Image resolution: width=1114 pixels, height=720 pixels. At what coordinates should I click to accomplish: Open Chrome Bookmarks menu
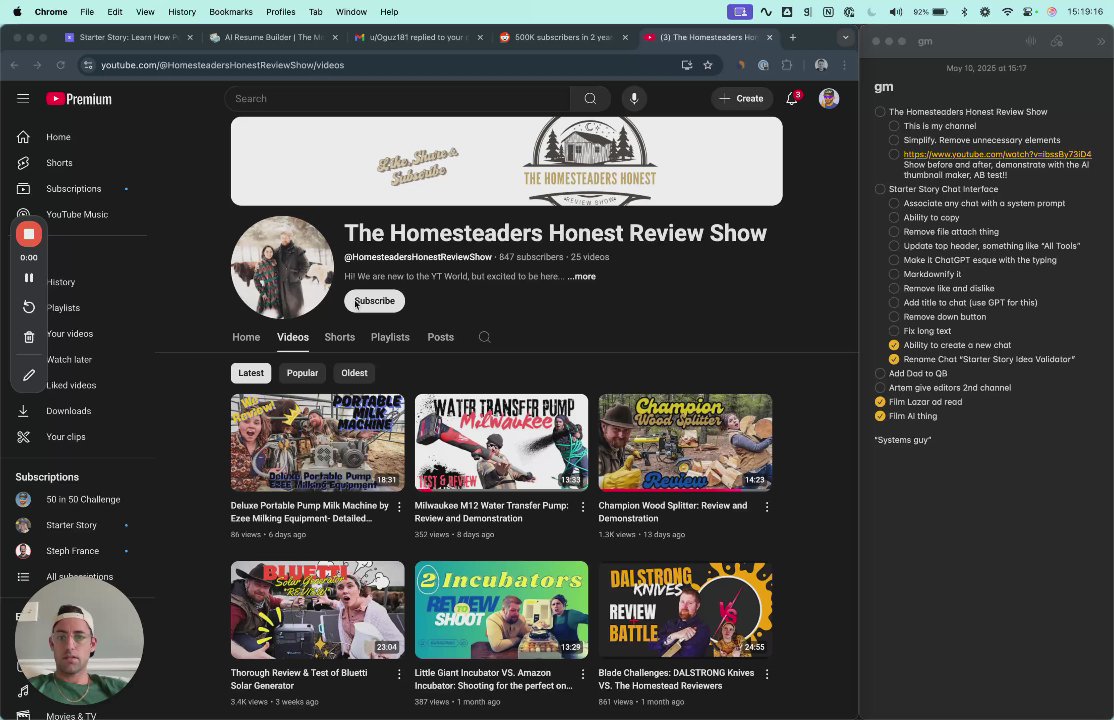[x=231, y=11]
